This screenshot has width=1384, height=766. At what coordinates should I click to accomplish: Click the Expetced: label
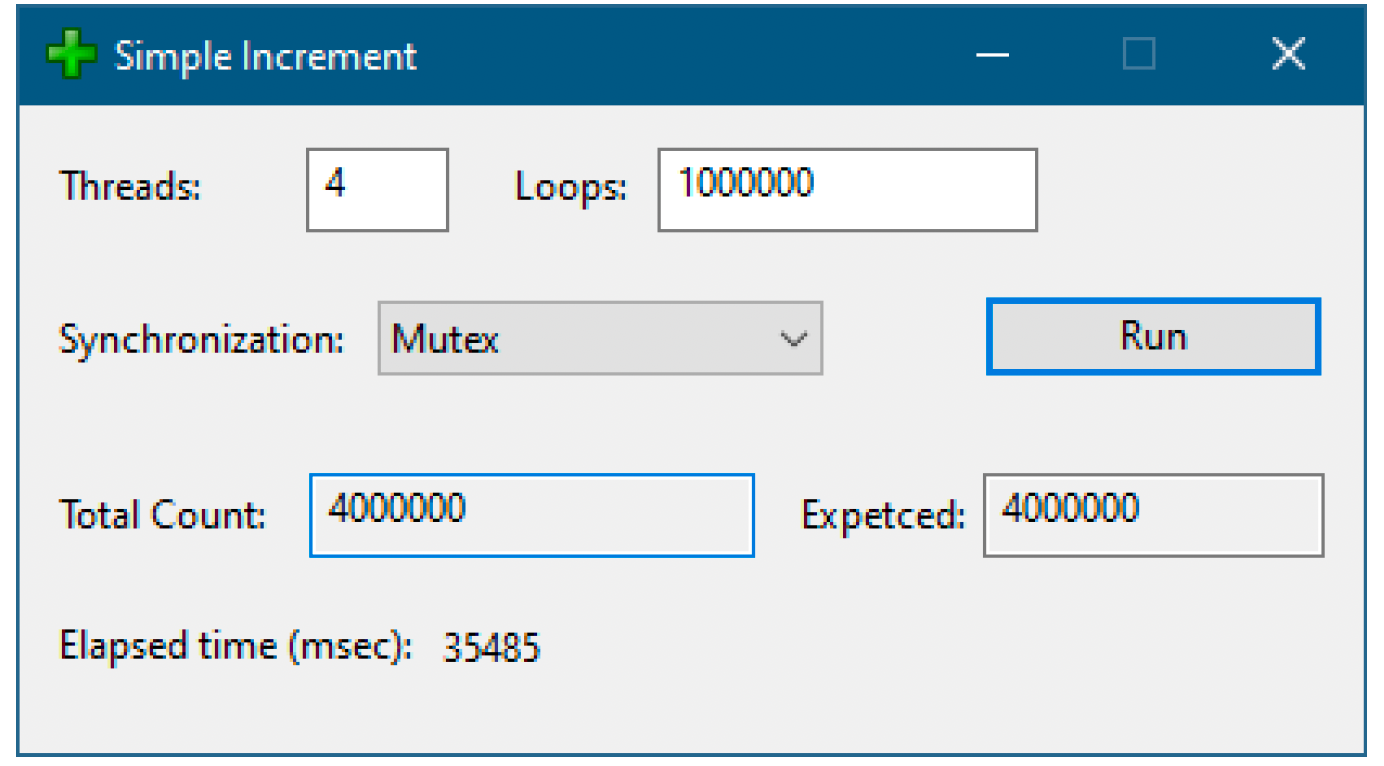tap(884, 516)
